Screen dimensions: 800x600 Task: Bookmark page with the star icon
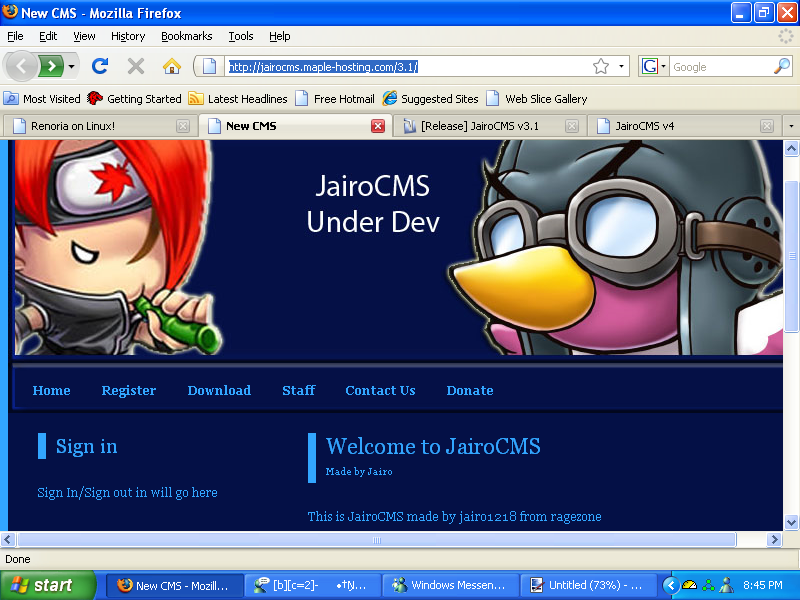click(x=600, y=66)
